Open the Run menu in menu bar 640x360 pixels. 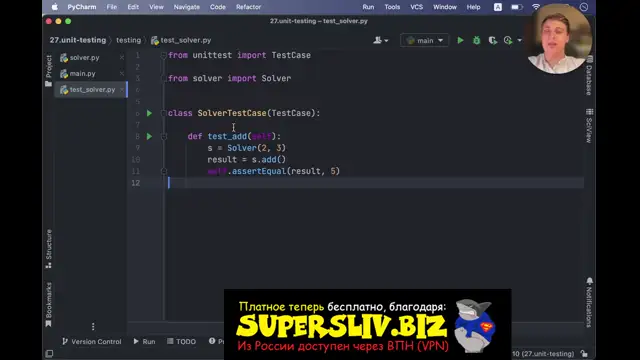(368, 7)
